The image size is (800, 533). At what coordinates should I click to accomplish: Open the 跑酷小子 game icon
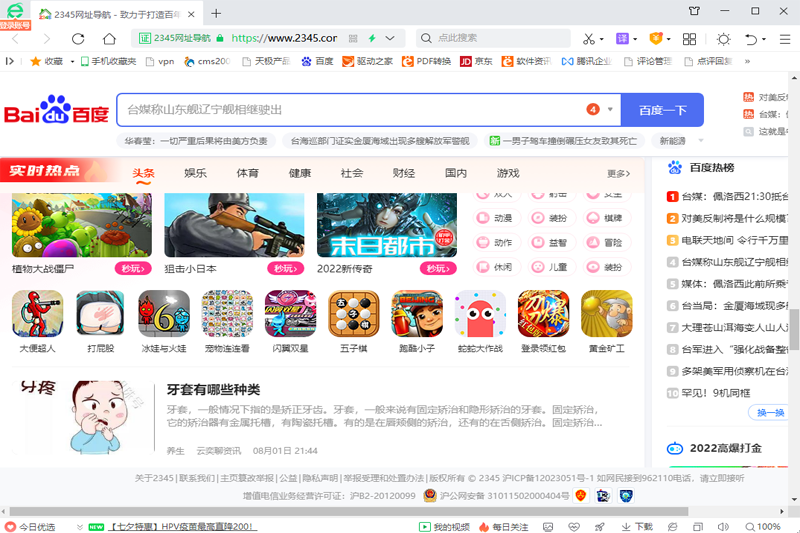(417, 314)
